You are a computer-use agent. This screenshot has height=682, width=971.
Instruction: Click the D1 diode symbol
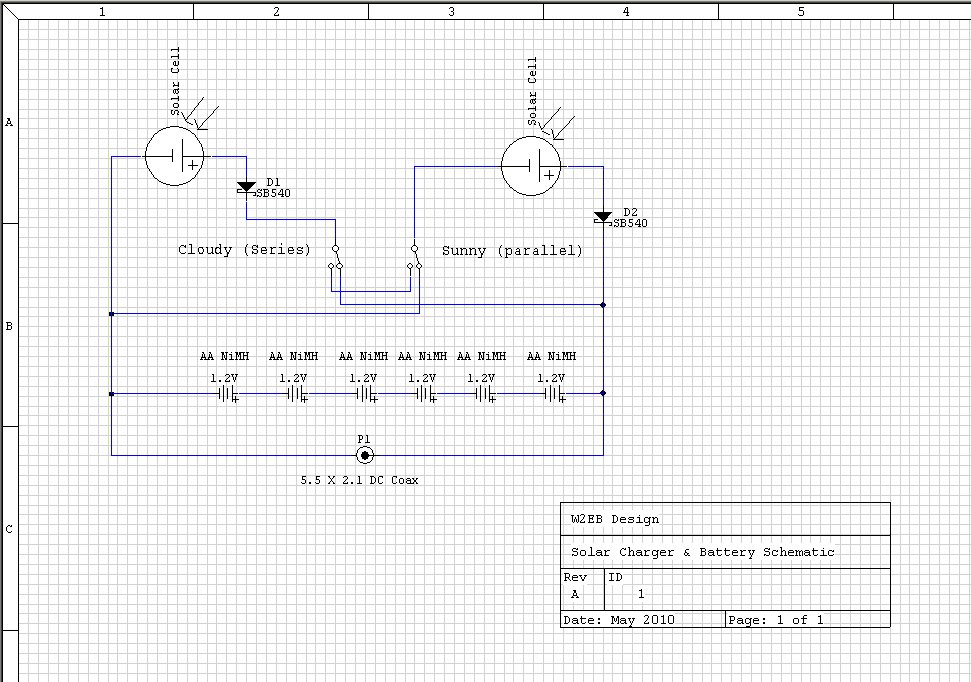click(x=246, y=189)
